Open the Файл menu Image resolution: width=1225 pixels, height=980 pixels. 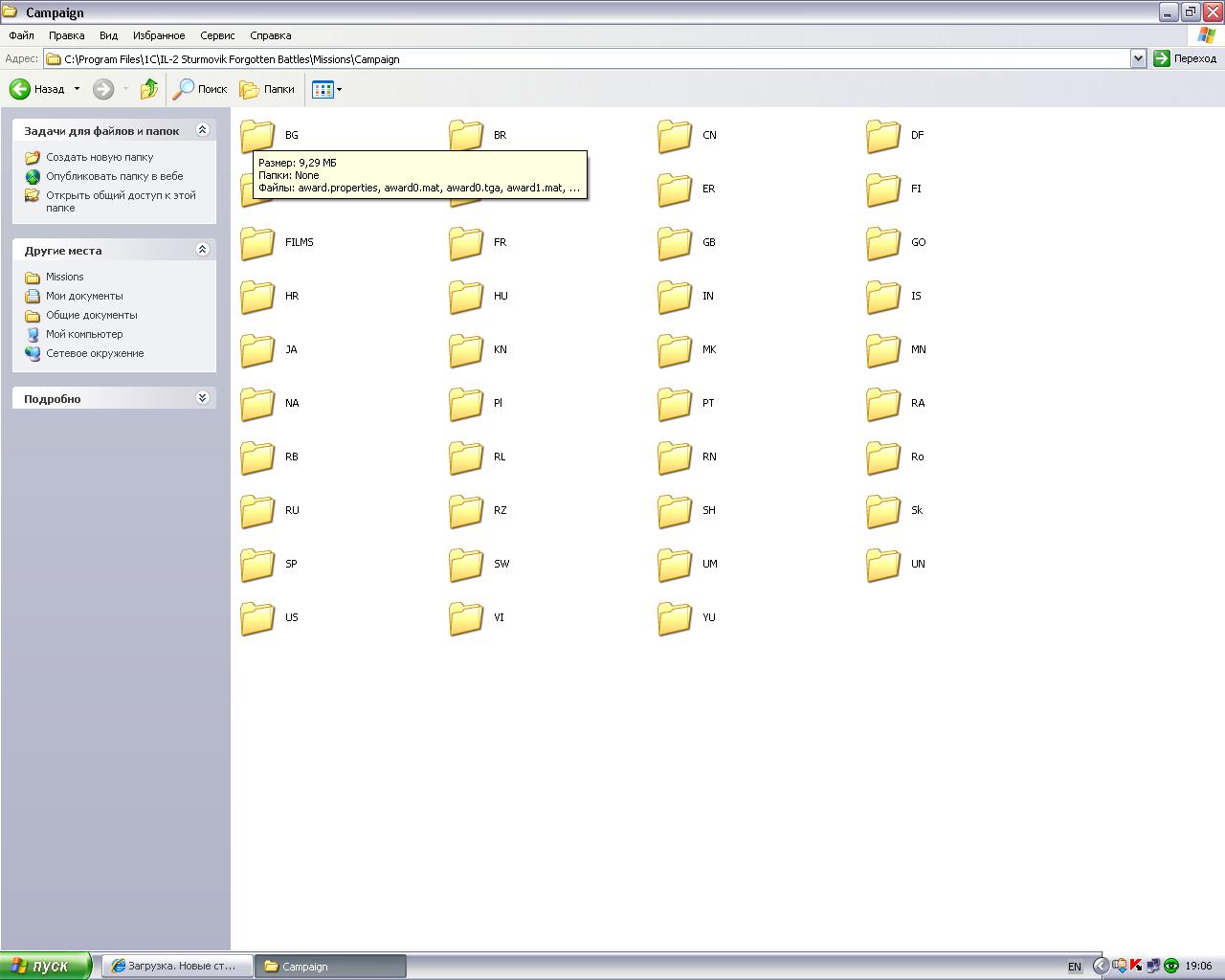(21, 35)
